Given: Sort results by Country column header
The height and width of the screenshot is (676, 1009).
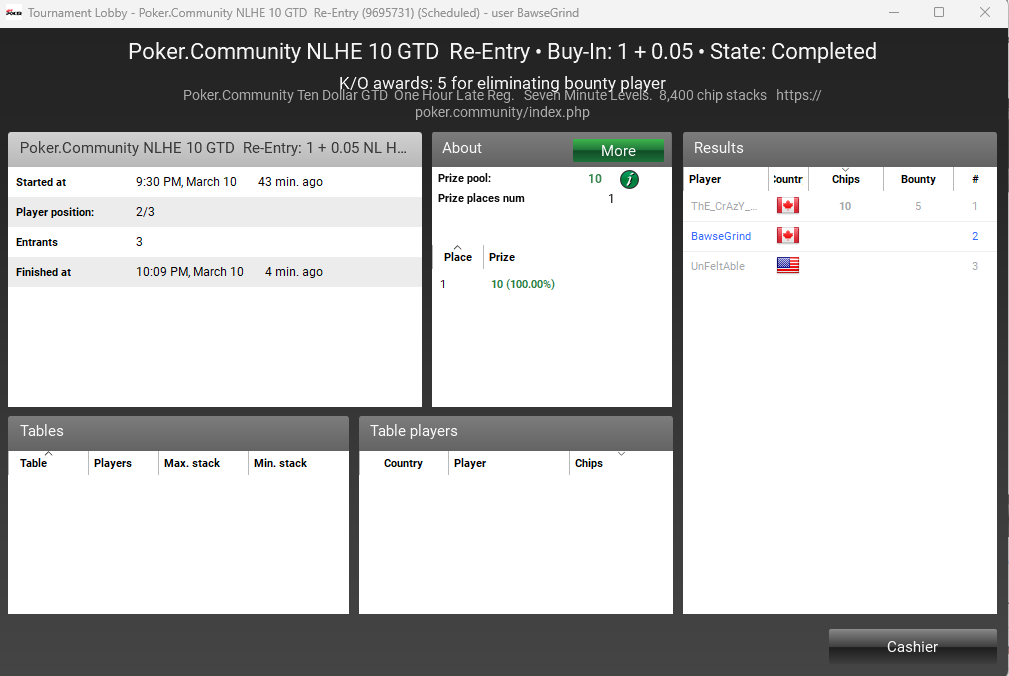Looking at the screenshot, I should [789, 179].
